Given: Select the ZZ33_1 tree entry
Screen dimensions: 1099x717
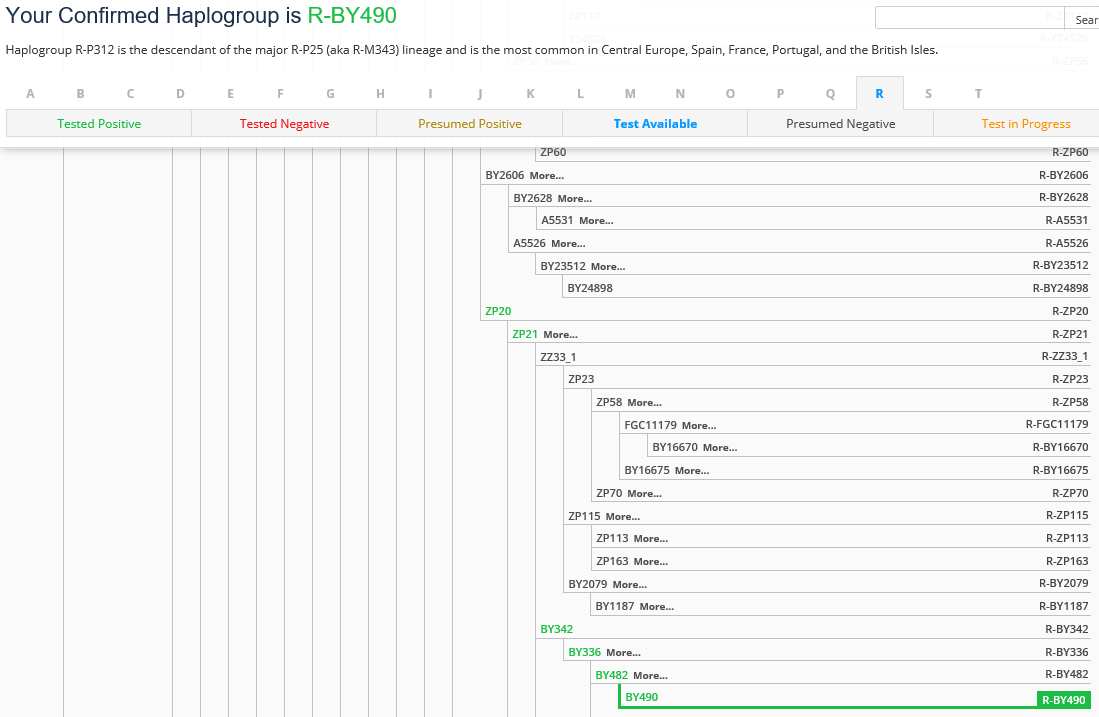Looking at the screenshot, I should coord(558,357).
